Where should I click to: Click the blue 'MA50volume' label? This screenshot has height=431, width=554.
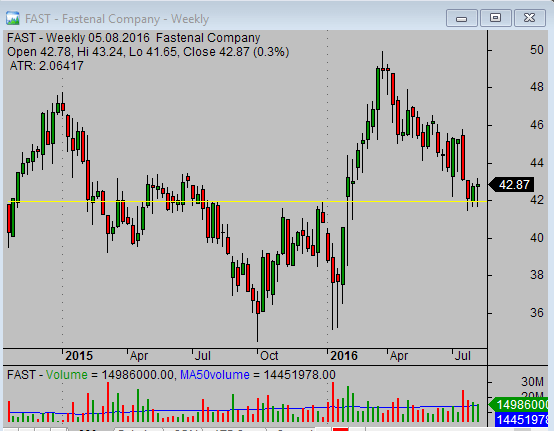pos(215,375)
